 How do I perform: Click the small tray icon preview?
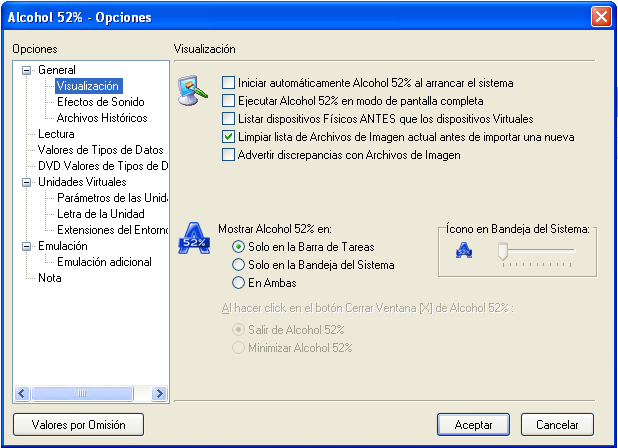pos(464,250)
